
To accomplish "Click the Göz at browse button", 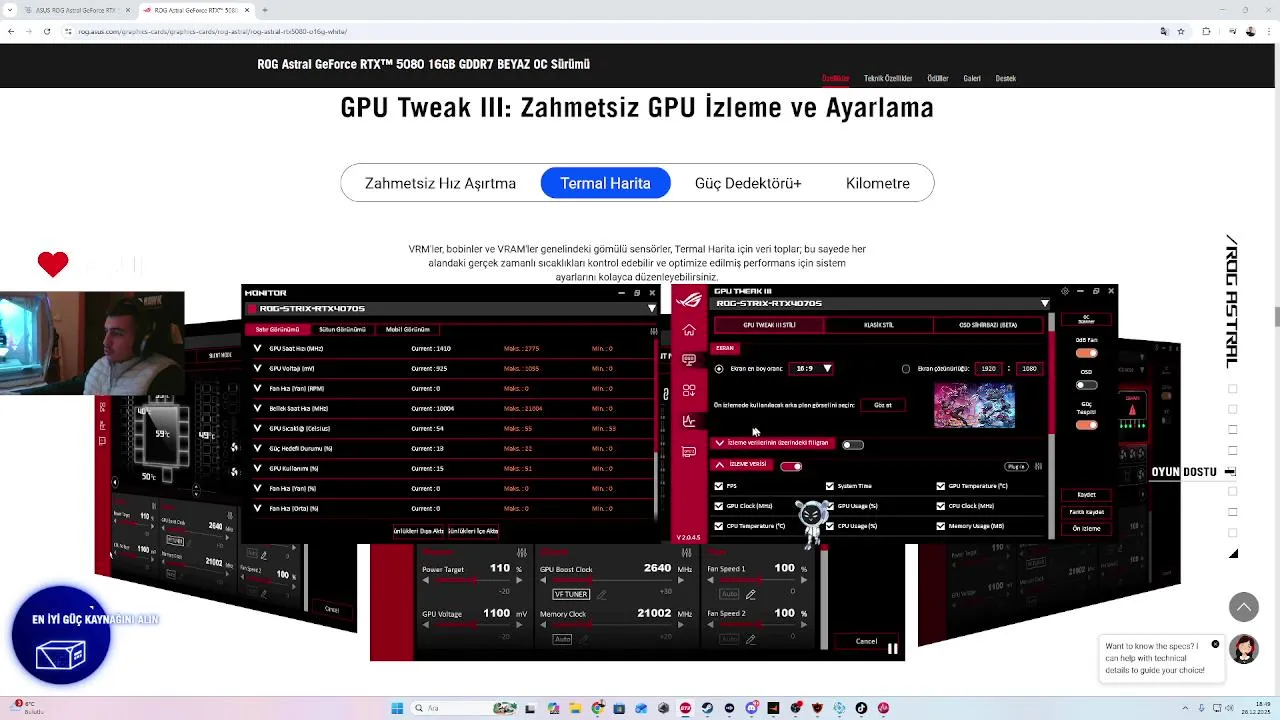I will tap(883, 405).
